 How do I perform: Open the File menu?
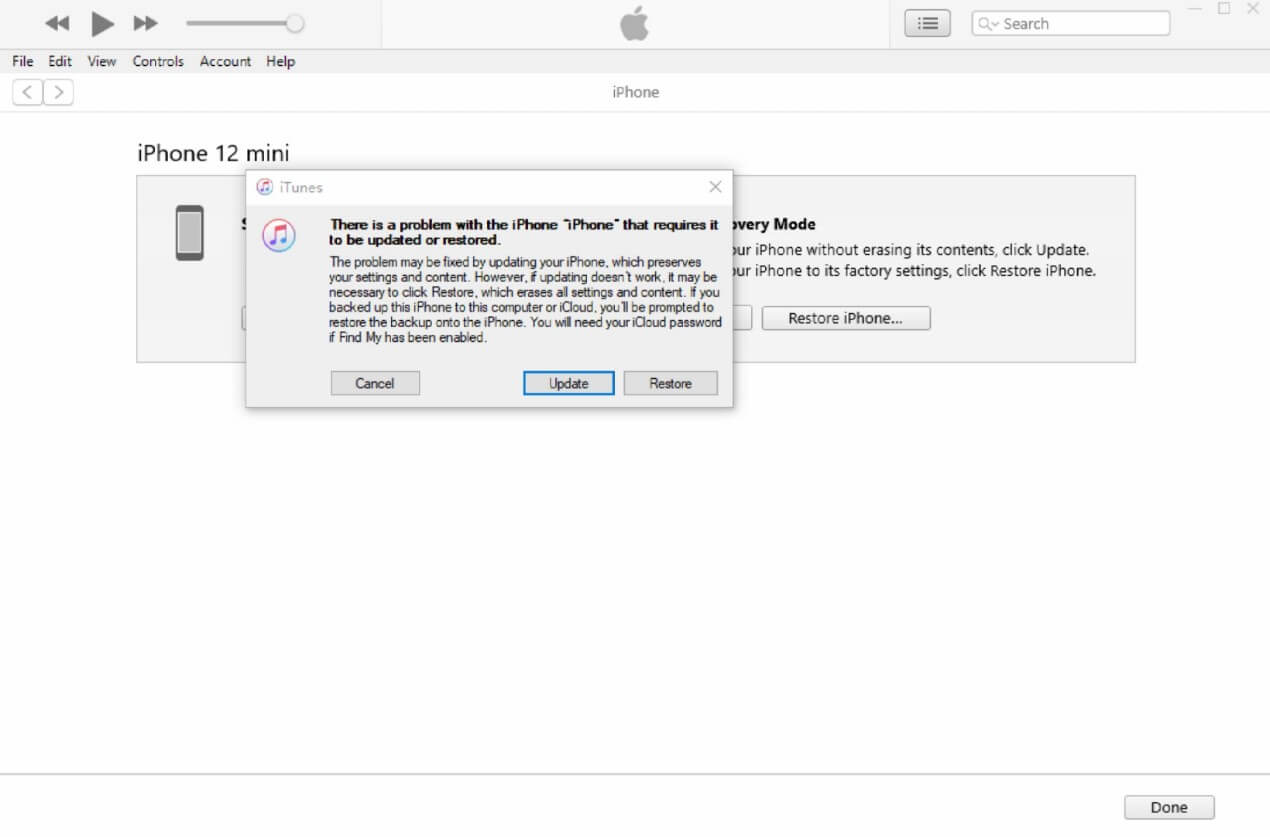pyautogui.click(x=23, y=61)
